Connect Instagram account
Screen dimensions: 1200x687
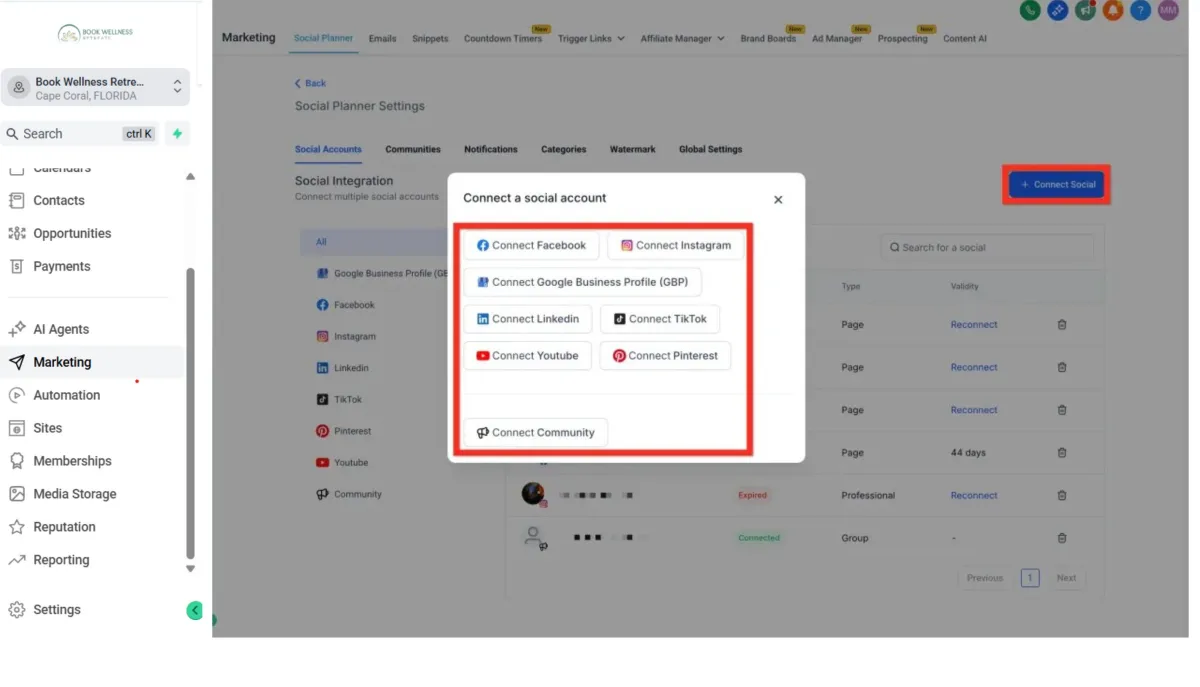(x=676, y=245)
